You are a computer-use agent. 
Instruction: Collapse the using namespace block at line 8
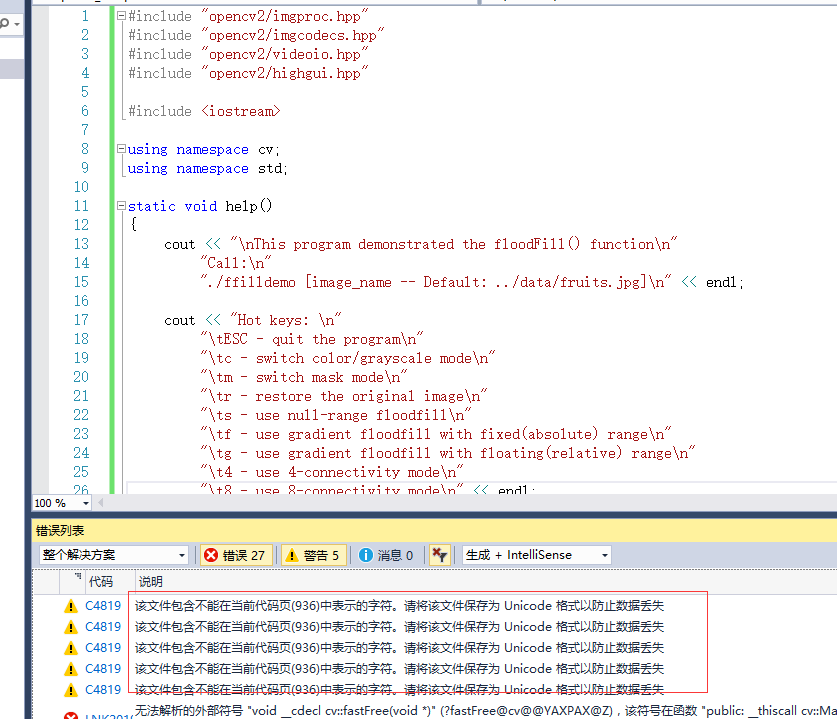click(x=121, y=149)
